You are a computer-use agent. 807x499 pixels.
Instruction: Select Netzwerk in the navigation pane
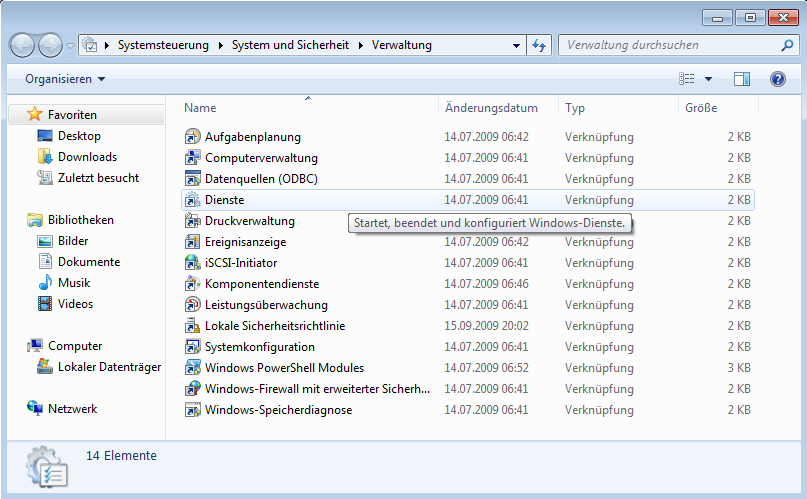[72, 409]
